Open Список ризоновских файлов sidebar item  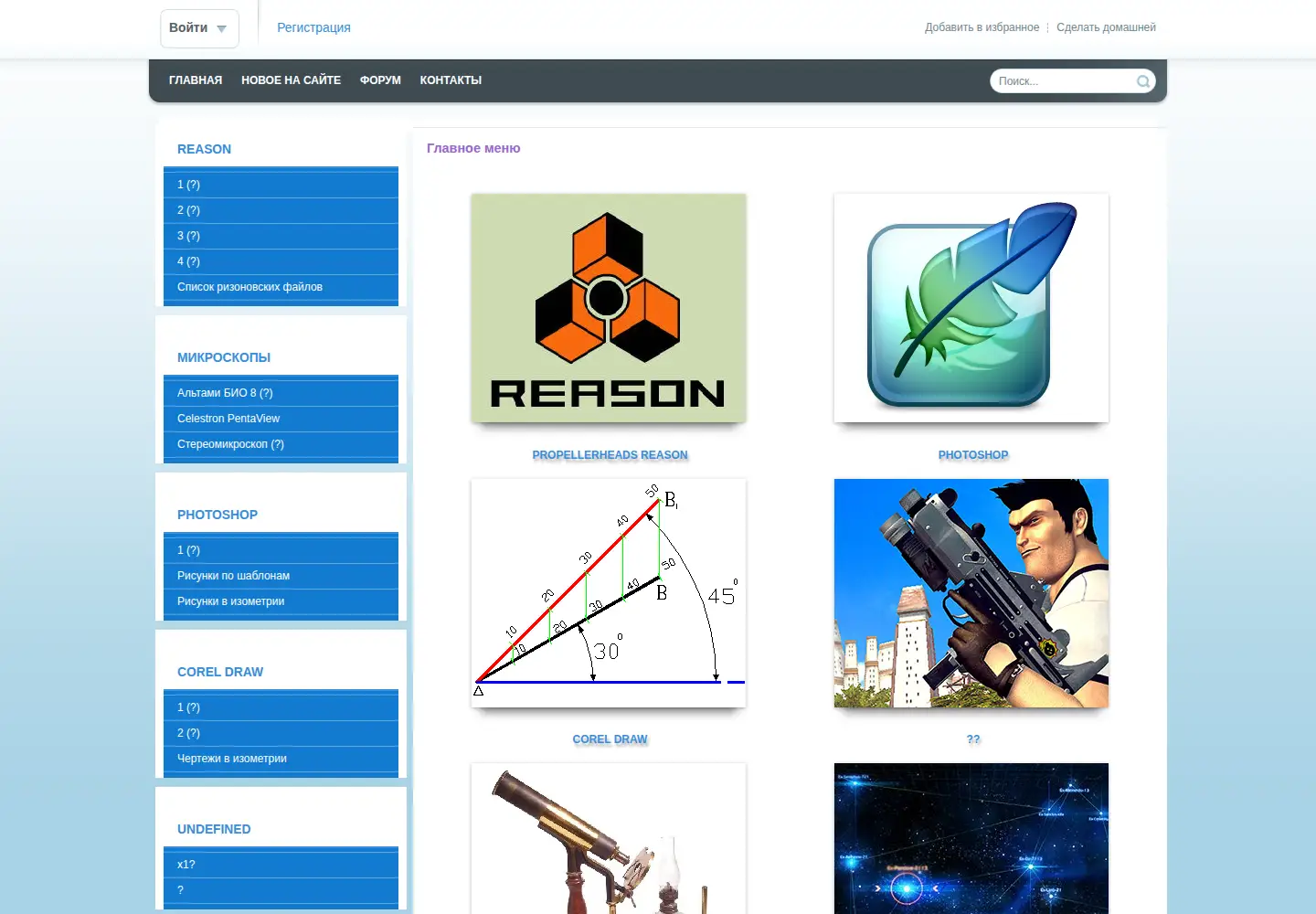coord(281,287)
